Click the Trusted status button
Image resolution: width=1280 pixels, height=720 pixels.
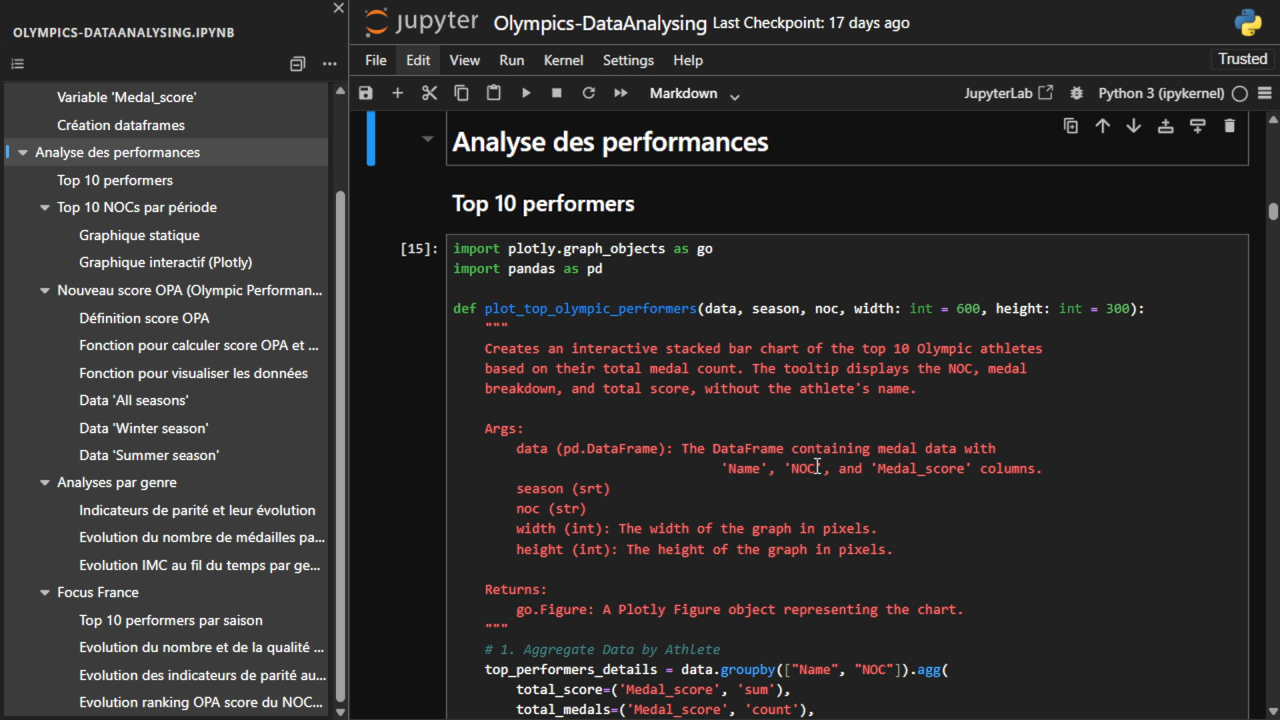[x=1242, y=58]
